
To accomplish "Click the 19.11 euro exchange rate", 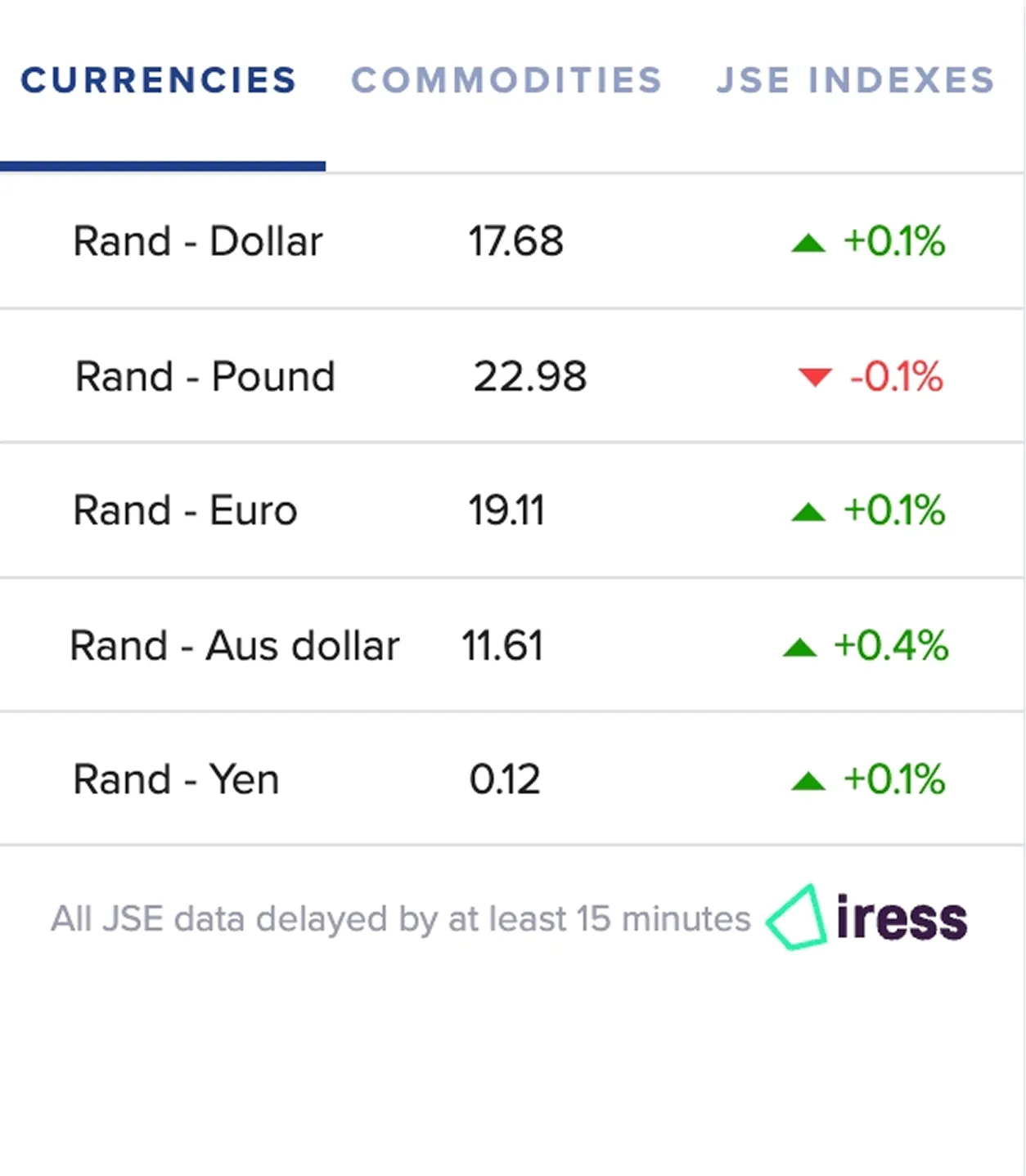I will (x=506, y=511).
